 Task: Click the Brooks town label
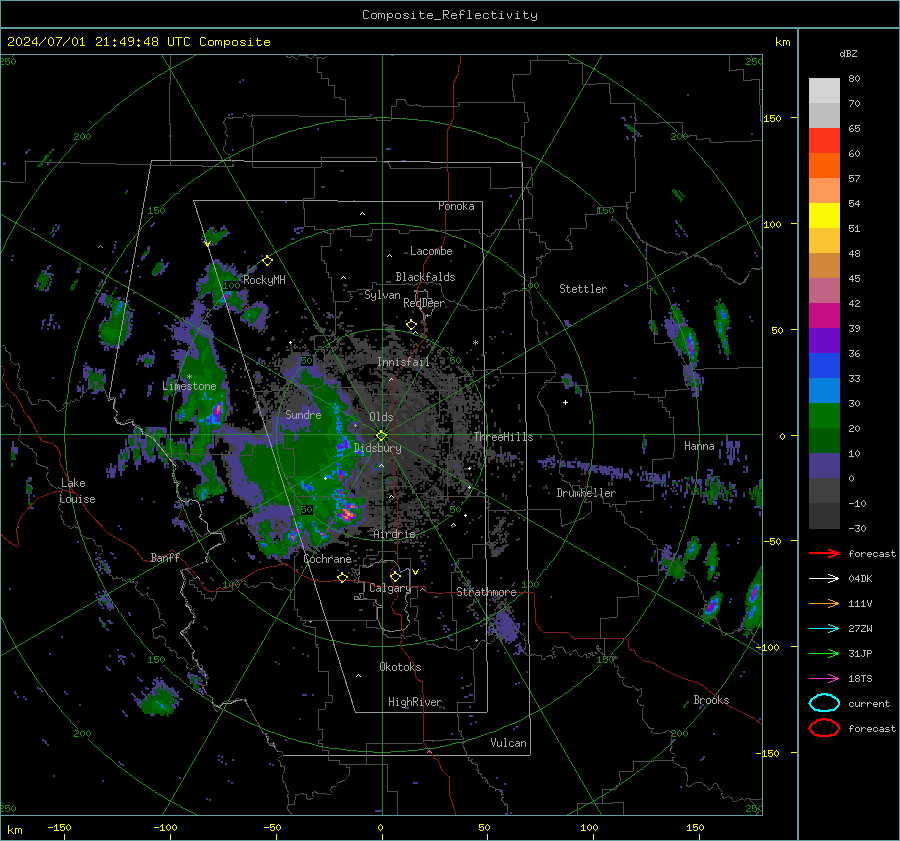pyautogui.click(x=711, y=700)
